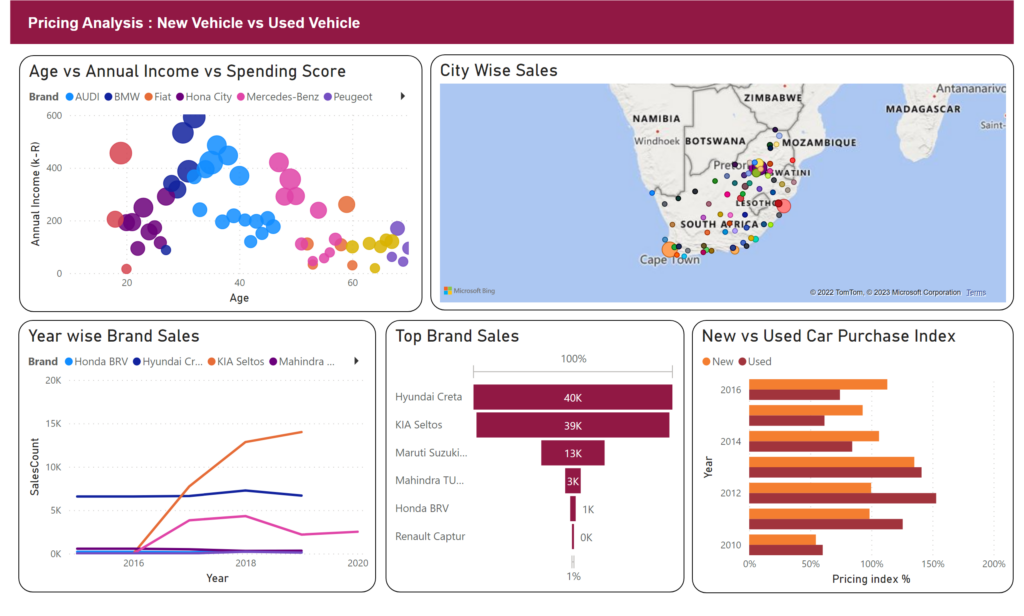This screenshot has width=1024, height=616.
Task: Click the 1% funnel bottom label
Action: point(573,576)
